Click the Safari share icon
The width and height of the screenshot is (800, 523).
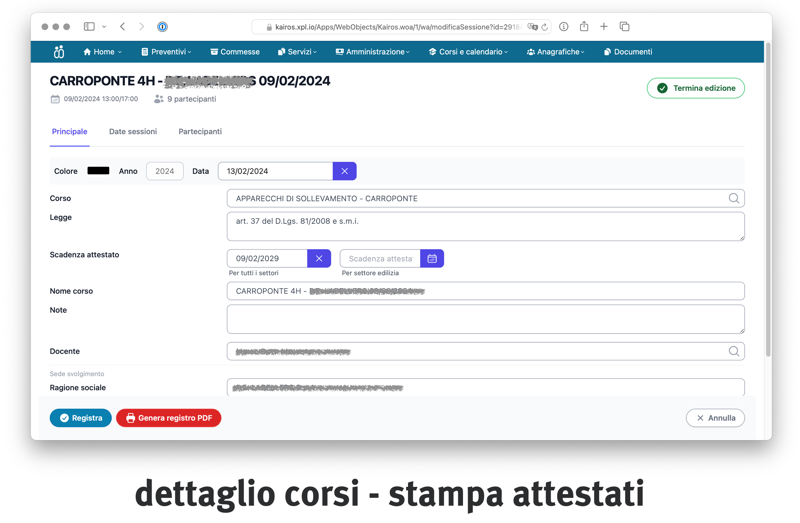[x=584, y=27]
